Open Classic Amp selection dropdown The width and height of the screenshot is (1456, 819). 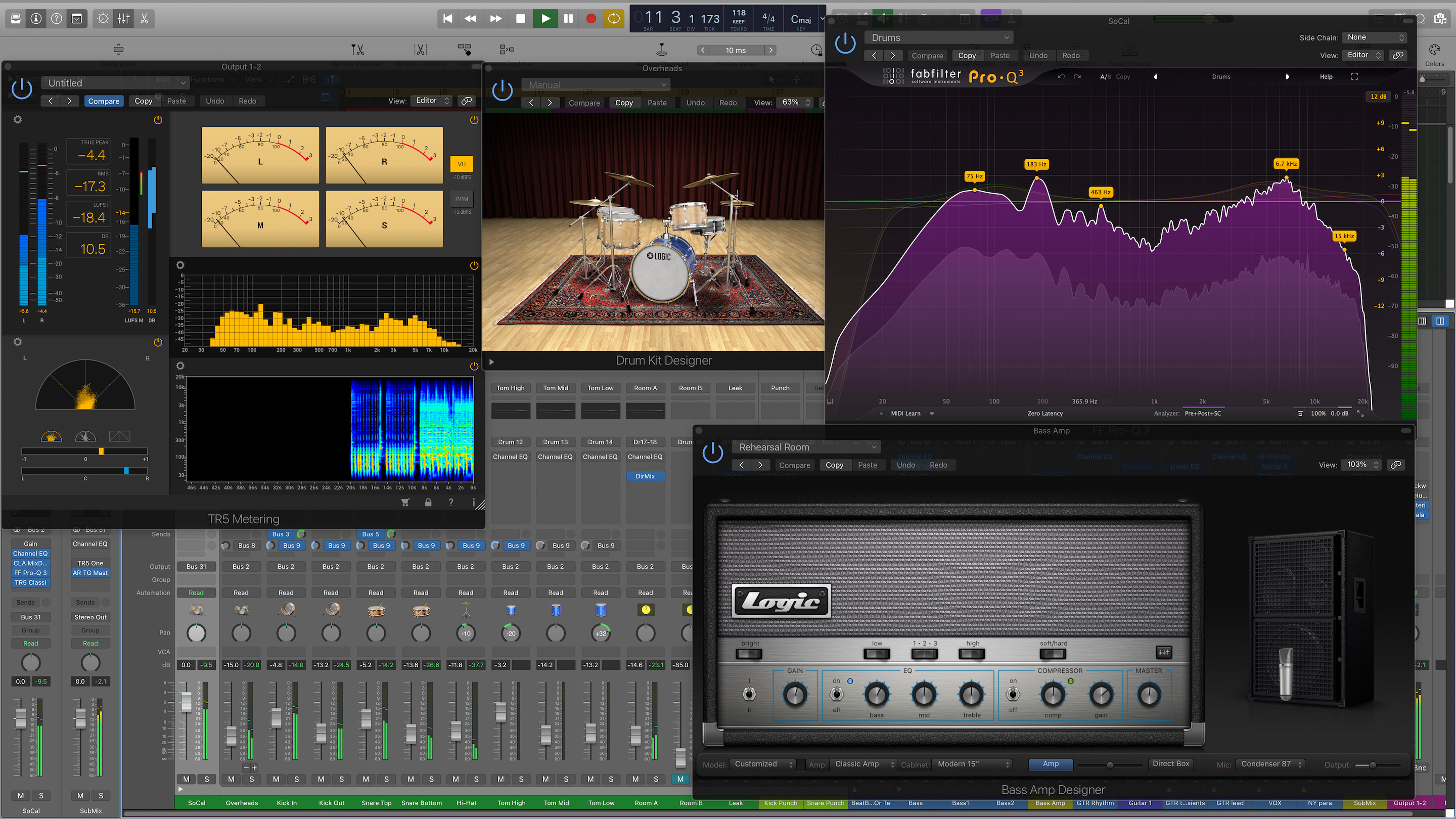(863, 764)
